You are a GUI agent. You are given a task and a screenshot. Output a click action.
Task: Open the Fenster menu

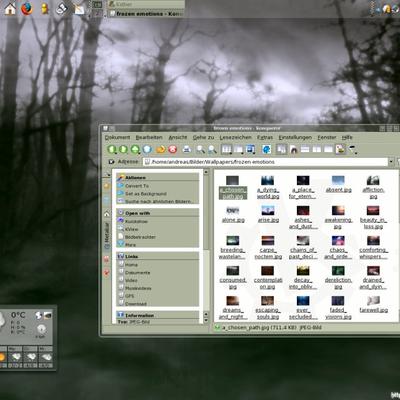click(327, 137)
